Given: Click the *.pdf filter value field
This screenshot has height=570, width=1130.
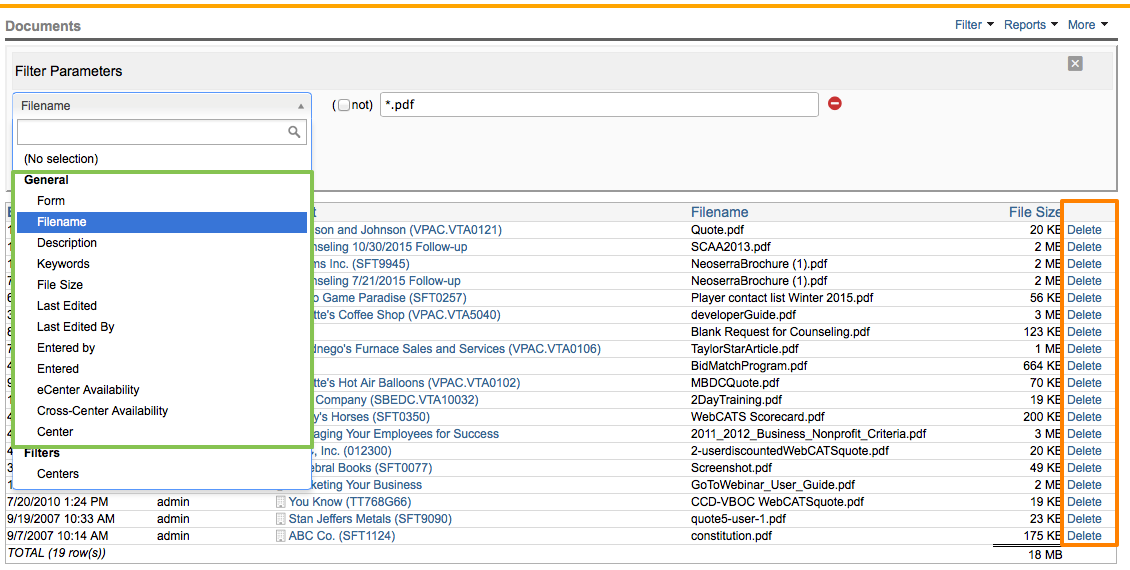Looking at the screenshot, I should coord(598,105).
